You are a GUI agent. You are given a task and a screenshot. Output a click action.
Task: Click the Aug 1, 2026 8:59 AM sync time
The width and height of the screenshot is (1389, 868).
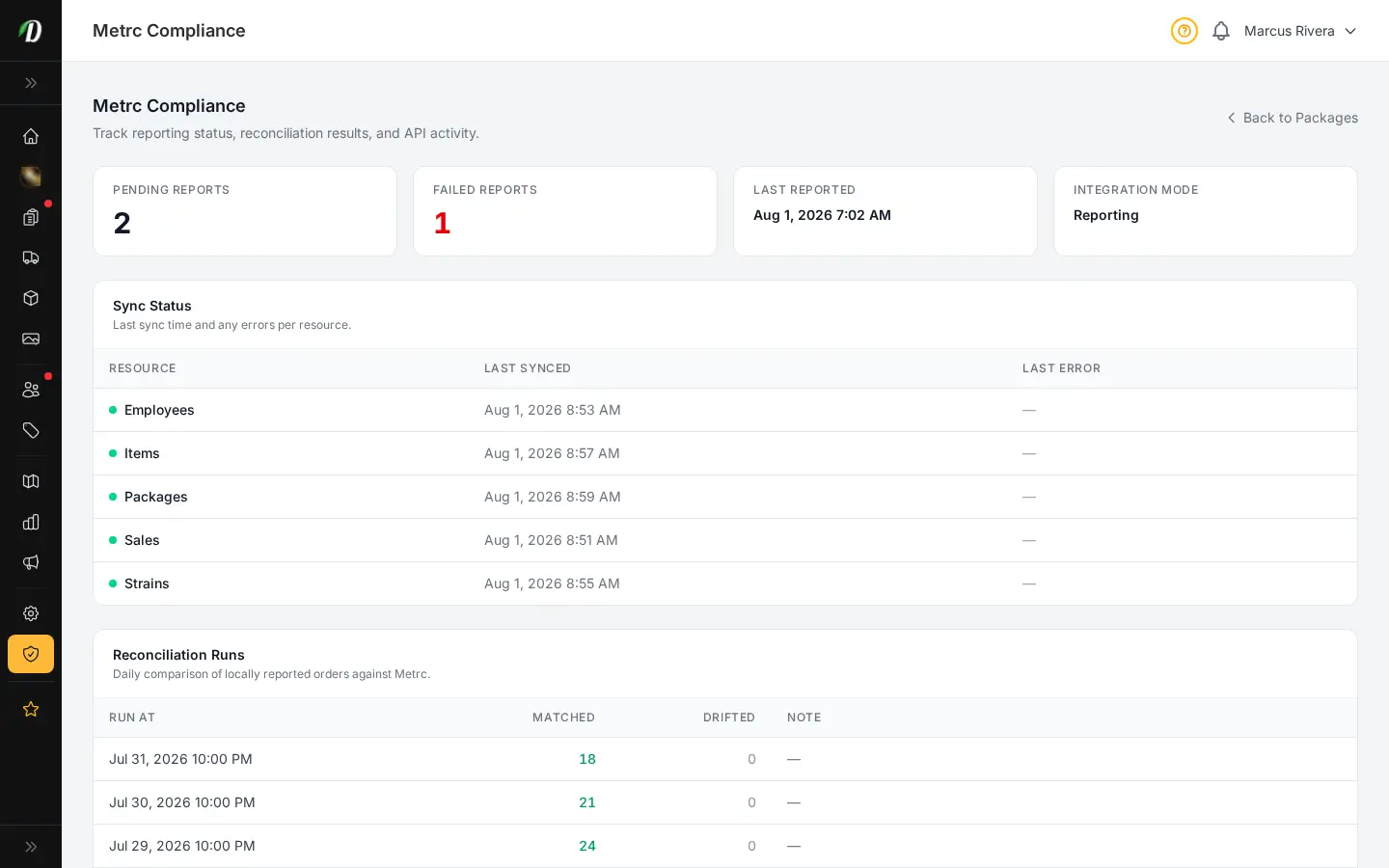tap(553, 497)
